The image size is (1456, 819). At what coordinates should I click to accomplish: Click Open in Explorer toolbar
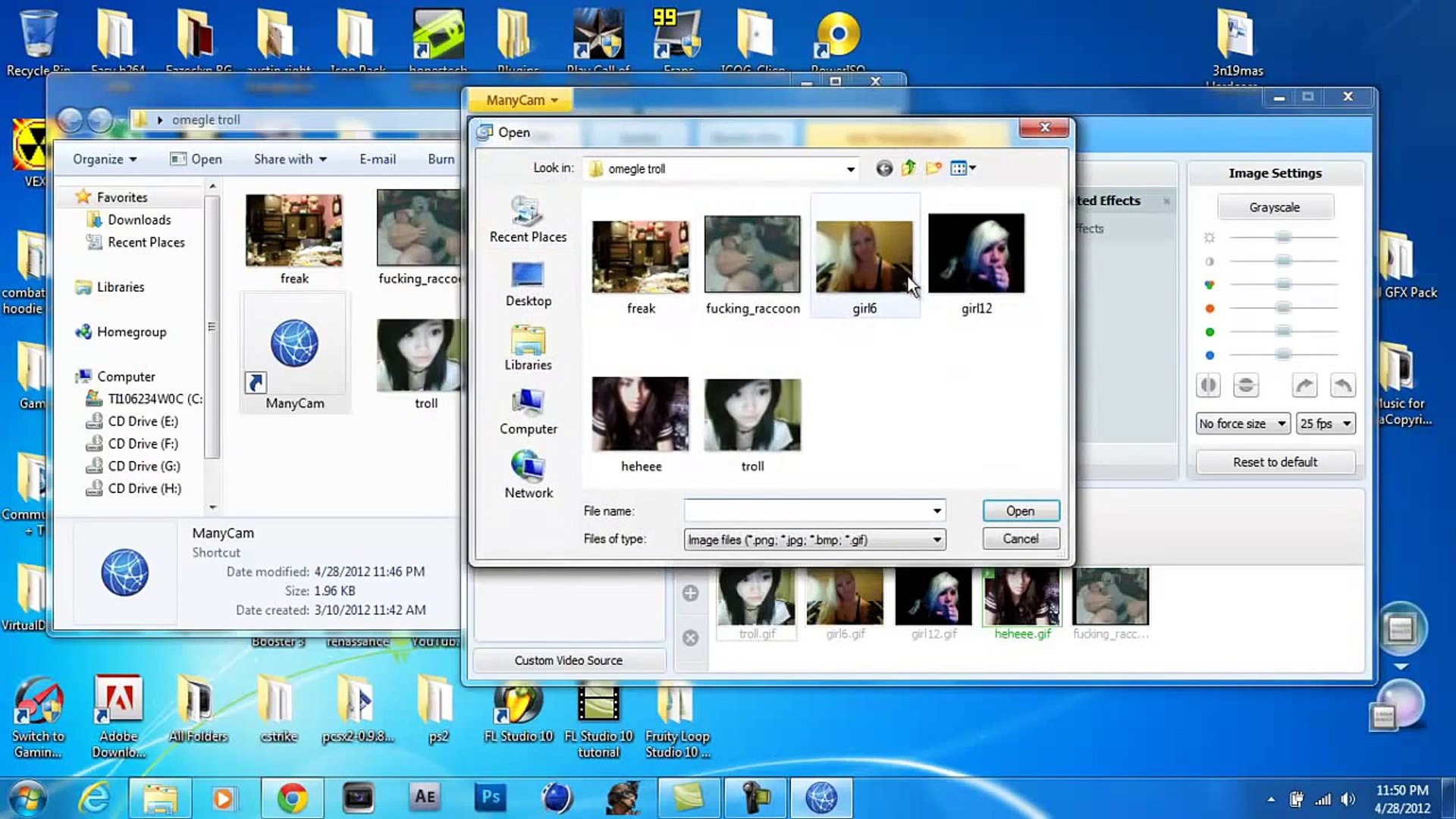pos(196,159)
